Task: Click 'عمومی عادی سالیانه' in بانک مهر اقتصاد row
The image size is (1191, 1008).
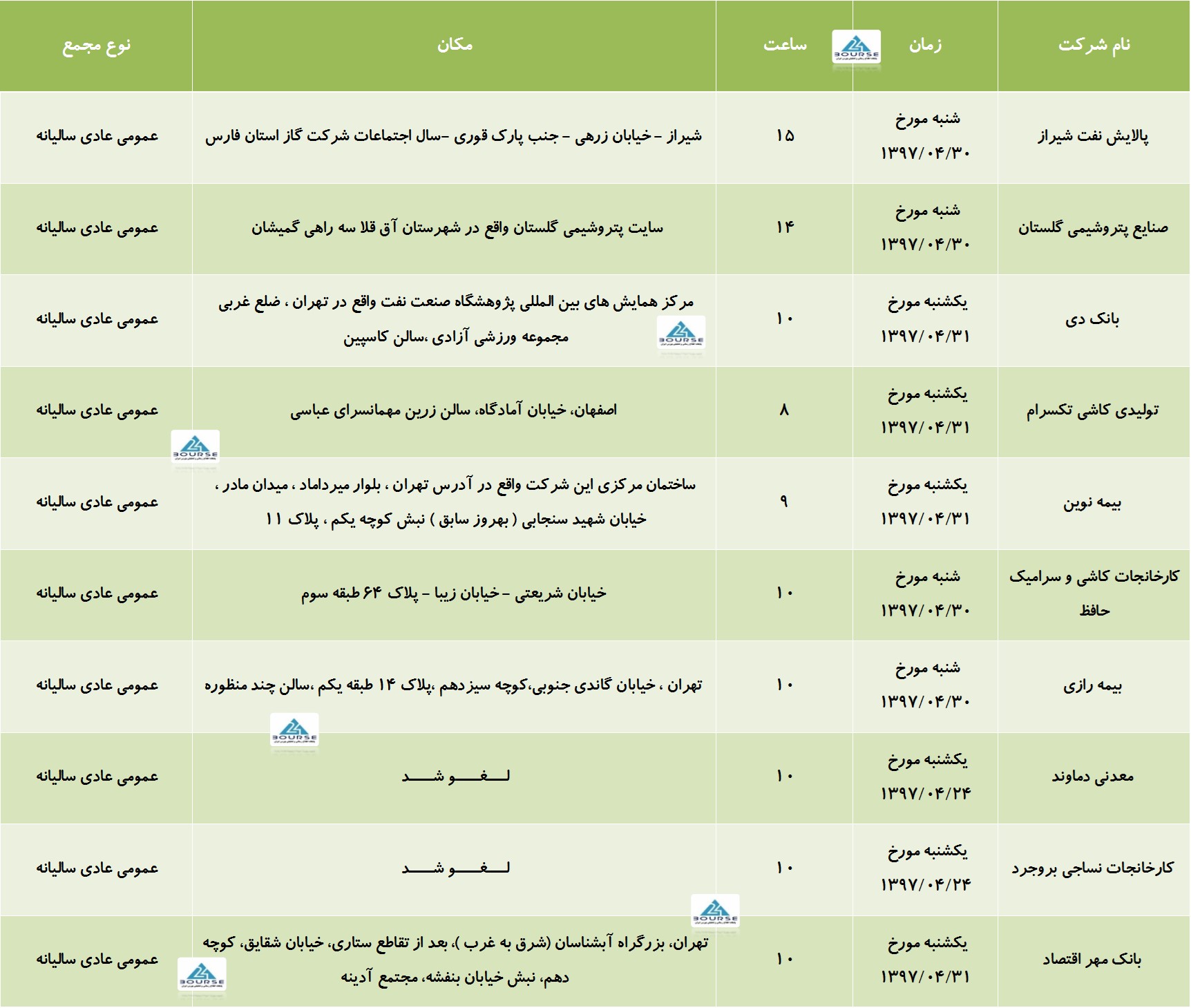Action: tap(97, 960)
